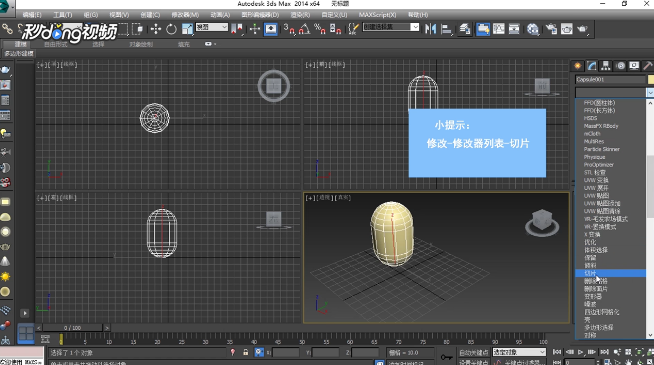The width and height of the screenshot is (654, 365).
Task: Activate the Select and Scale tool
Action: 187,29
